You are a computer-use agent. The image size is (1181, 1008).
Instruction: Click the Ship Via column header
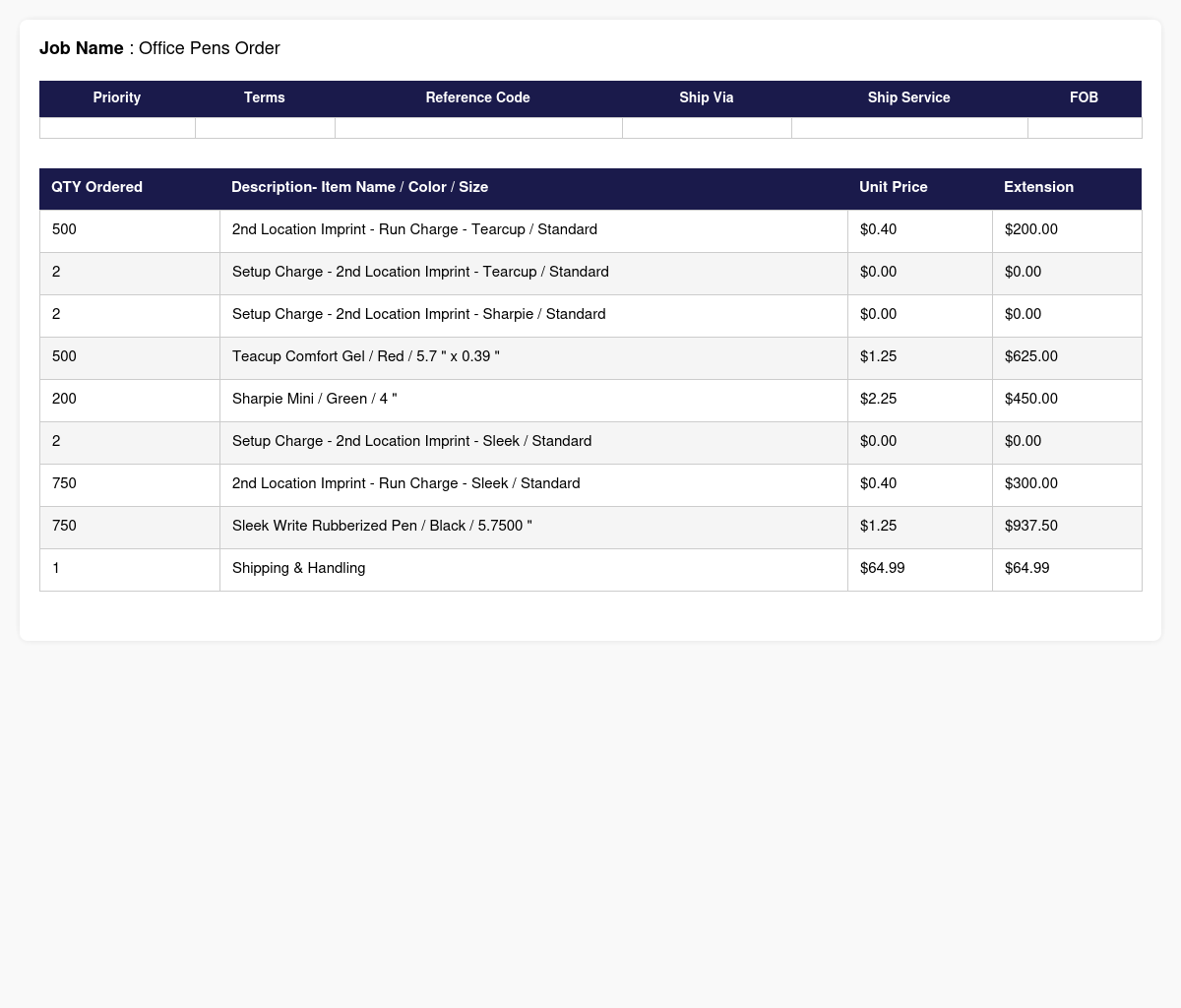(x=707, y=98)
